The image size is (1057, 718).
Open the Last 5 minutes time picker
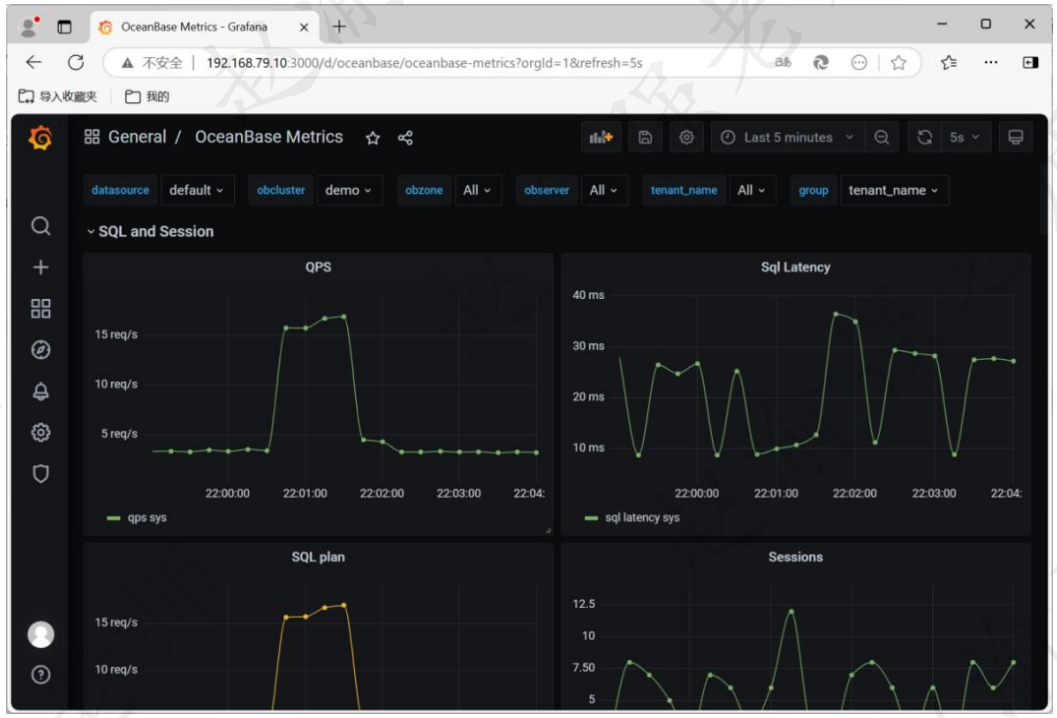787,138
